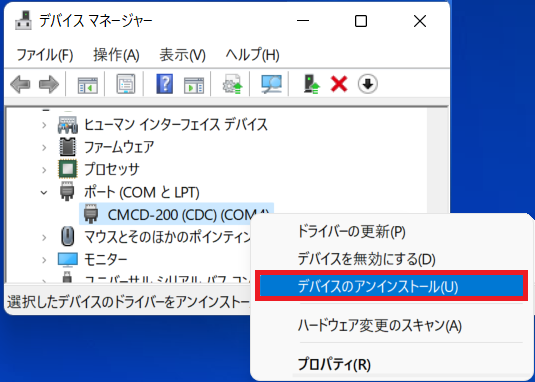Click the Show/Hide console tree icon

tap(88, 85)
